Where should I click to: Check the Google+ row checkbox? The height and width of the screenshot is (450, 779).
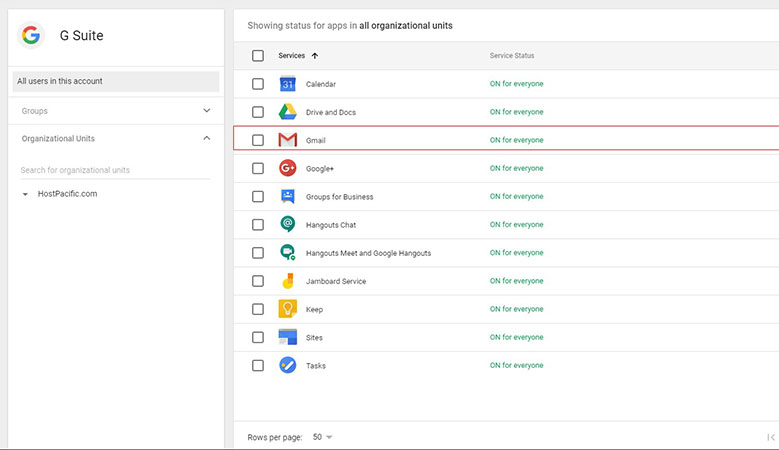pyautogui.click(x=258, y=168)
